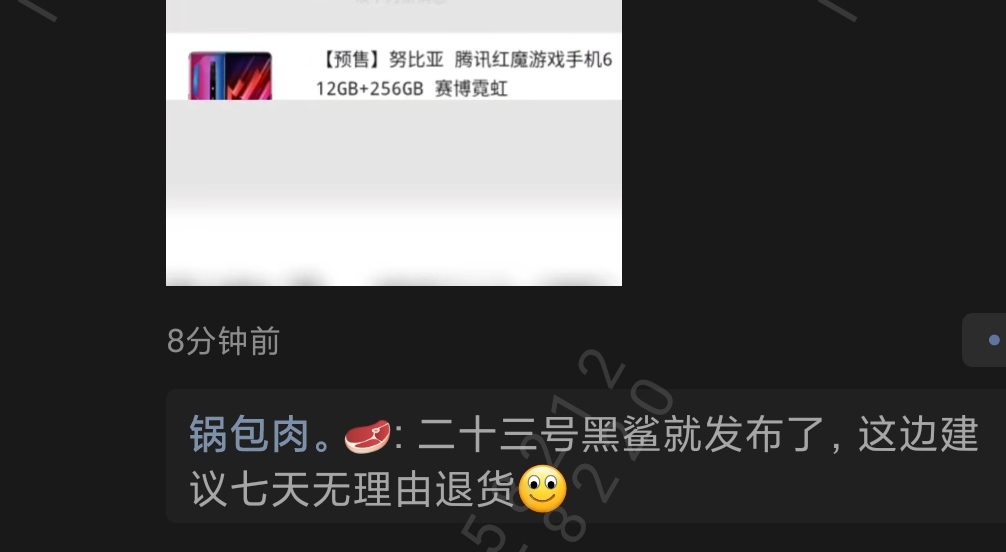Open the shared order screenshot image

click(x=394, y=142)
